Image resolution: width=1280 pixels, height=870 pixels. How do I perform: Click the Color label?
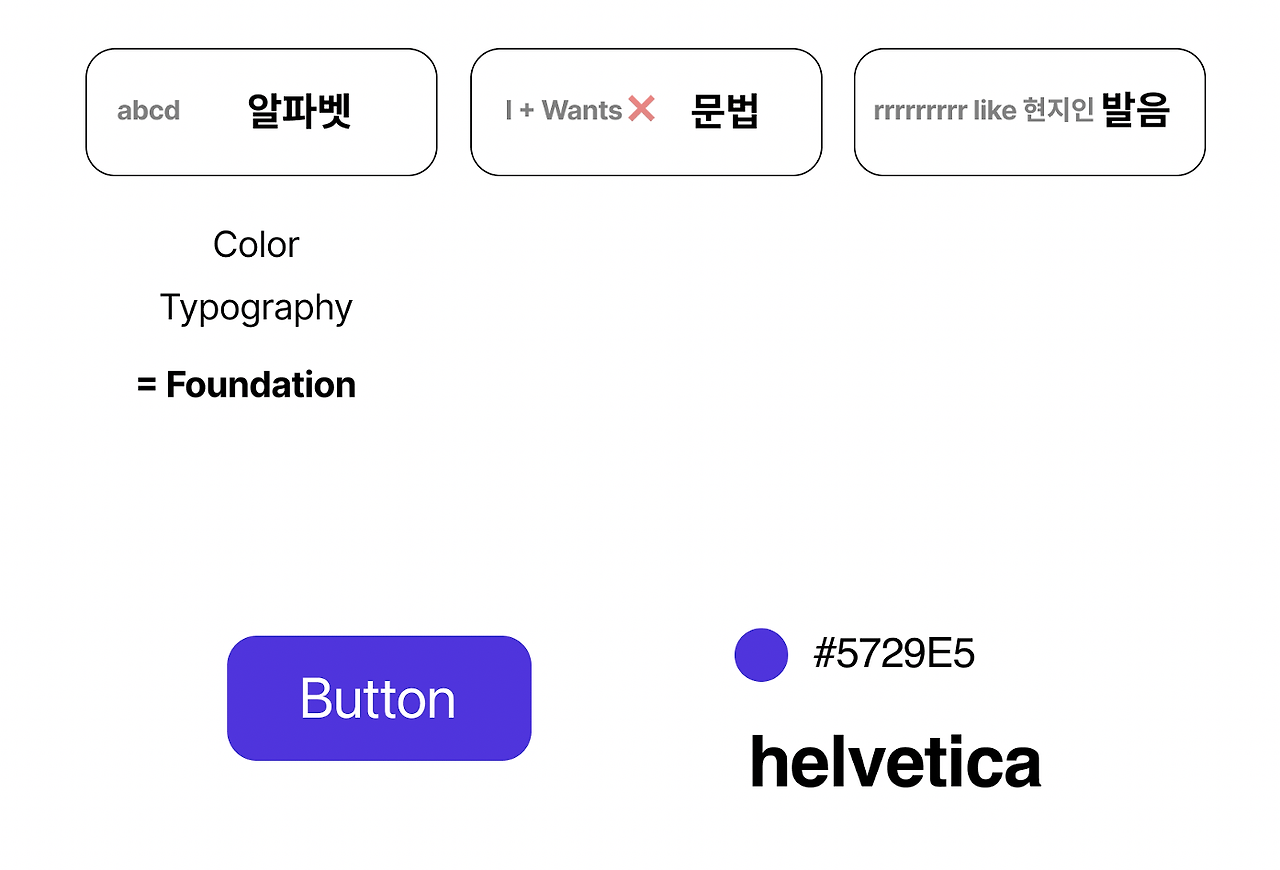256,245
